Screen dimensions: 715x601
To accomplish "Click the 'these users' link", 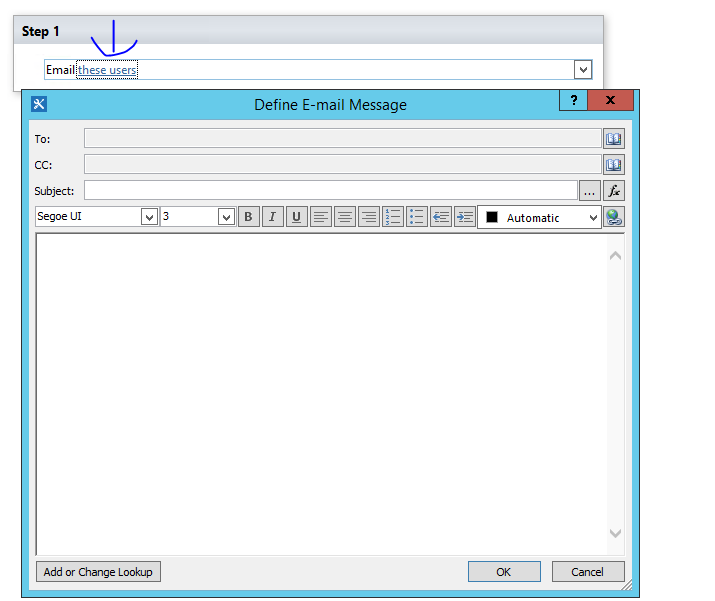I will [x=107, y=70].
